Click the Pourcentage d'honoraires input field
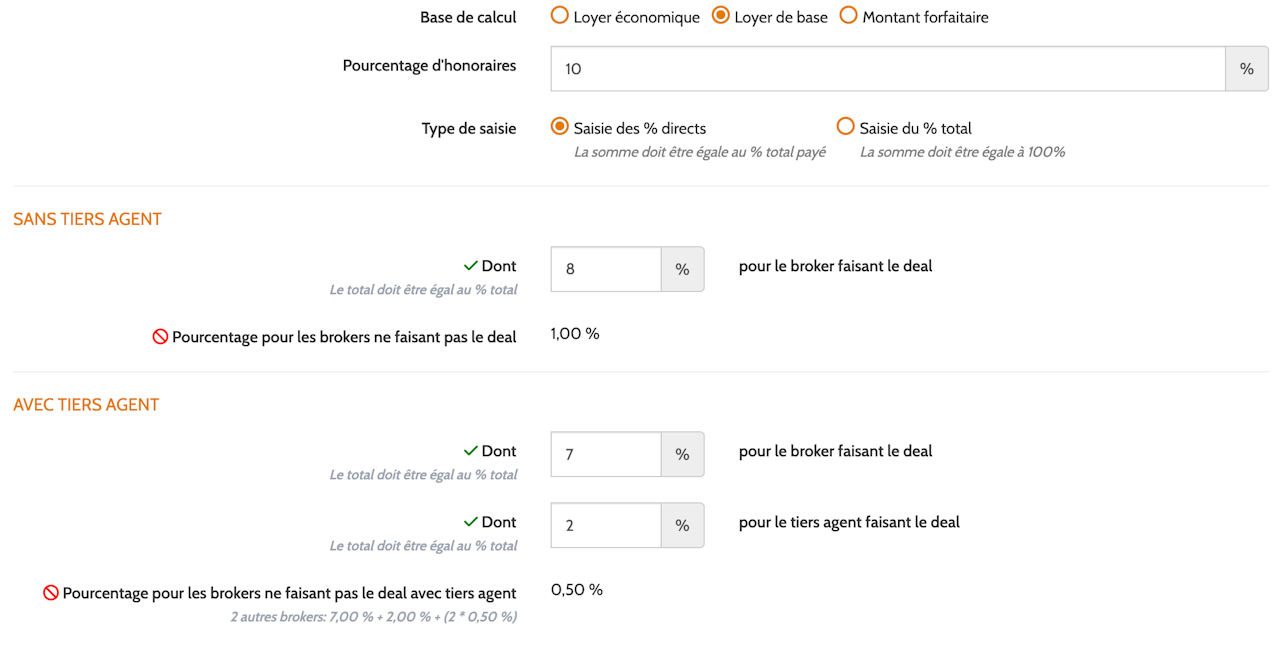This screenshot has height=645, width=1280. (x=888, y=69)
